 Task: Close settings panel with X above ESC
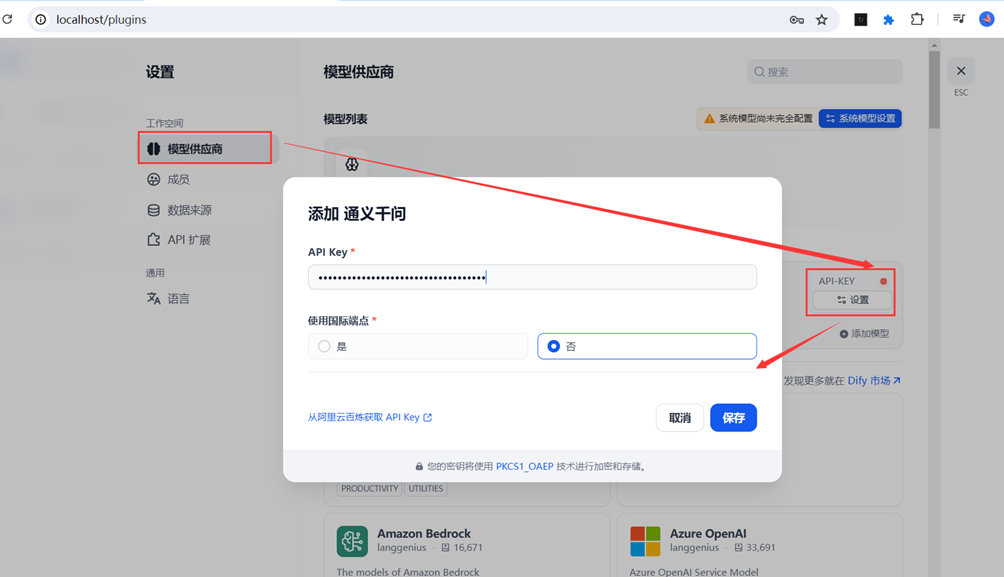[x=960, y=71]
